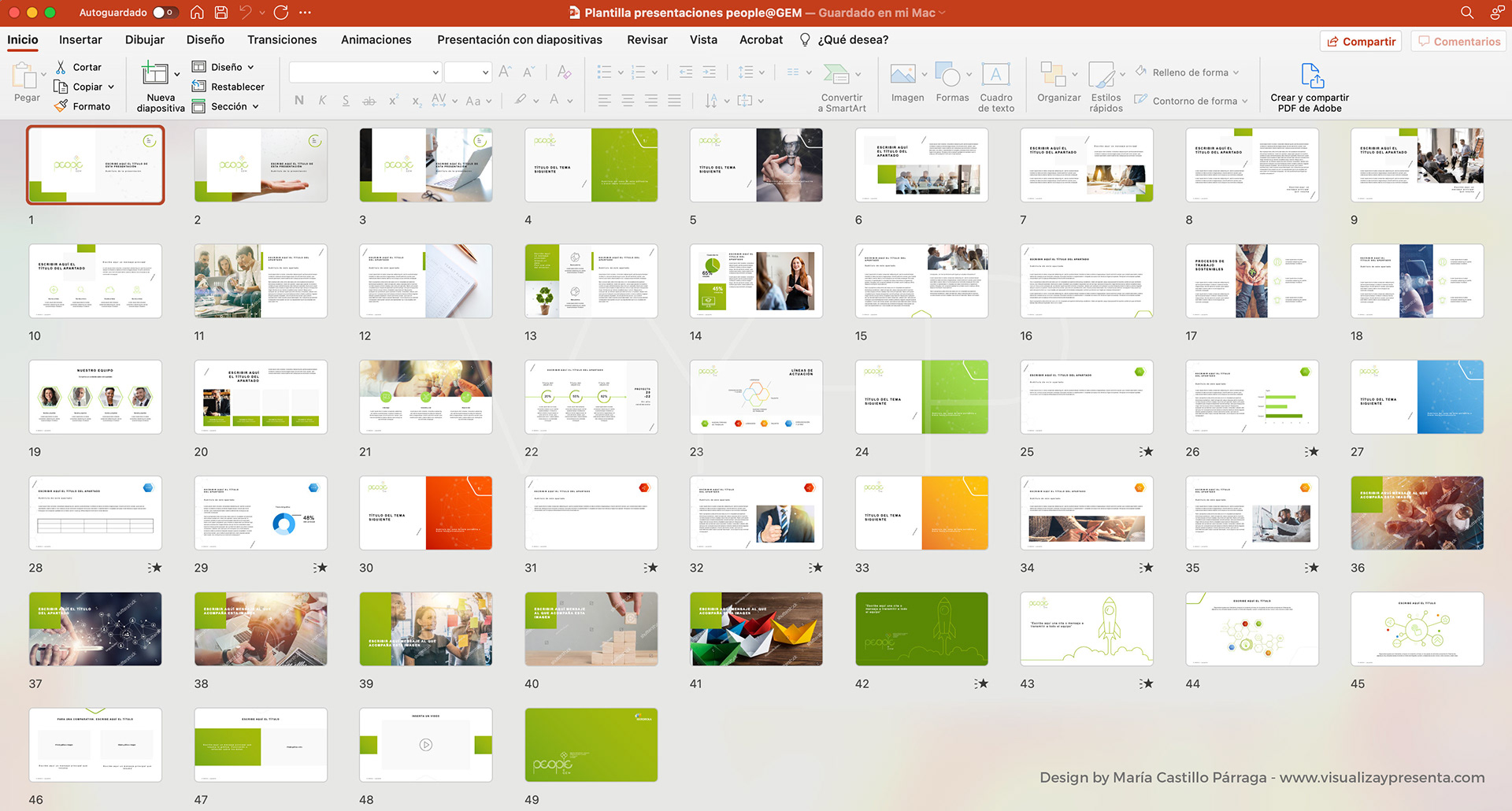
Task: Open the Acrobat tab
Action: [x=761, y=39]
